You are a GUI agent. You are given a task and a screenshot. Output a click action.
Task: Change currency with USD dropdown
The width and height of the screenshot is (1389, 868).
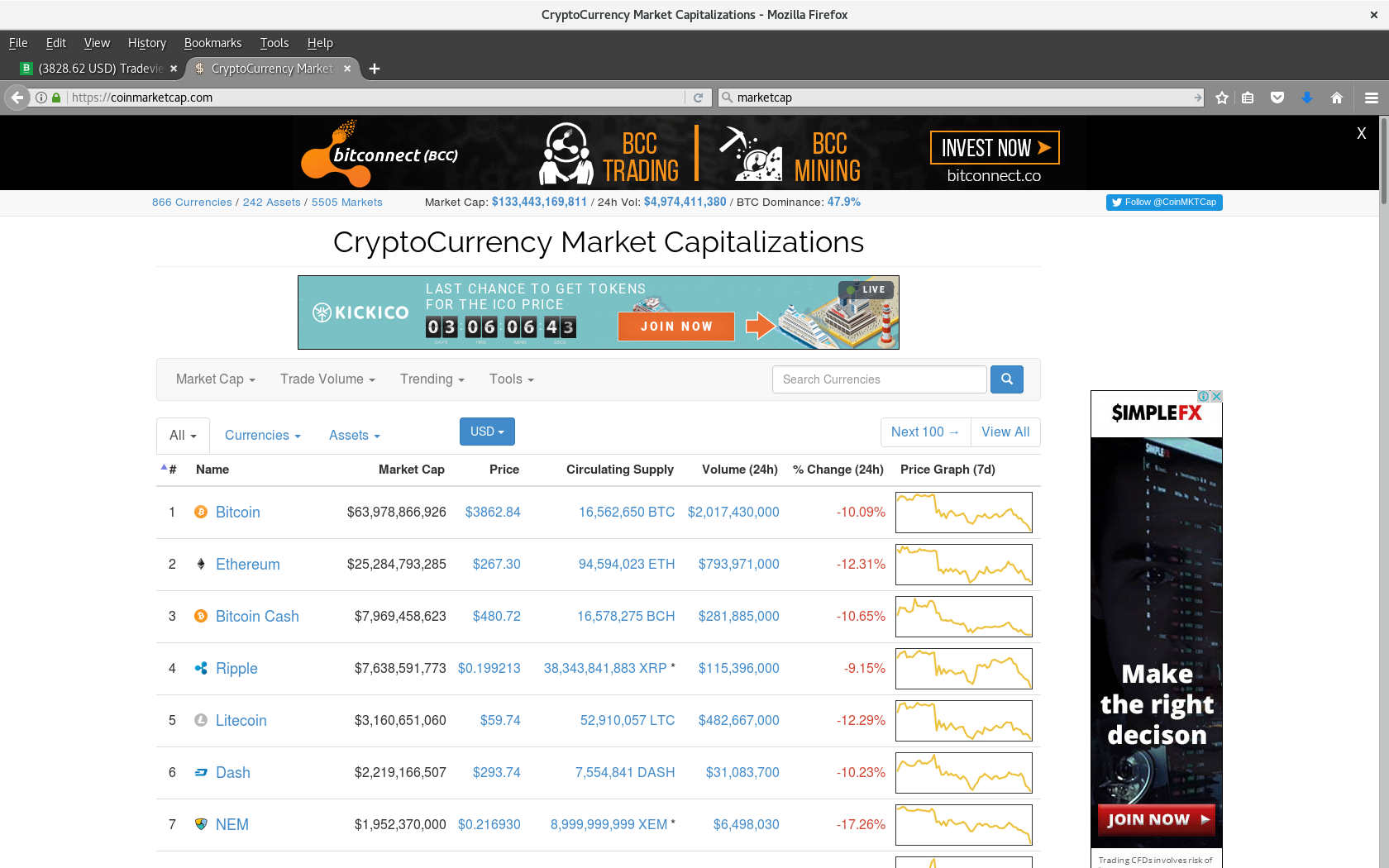(487, 432)
